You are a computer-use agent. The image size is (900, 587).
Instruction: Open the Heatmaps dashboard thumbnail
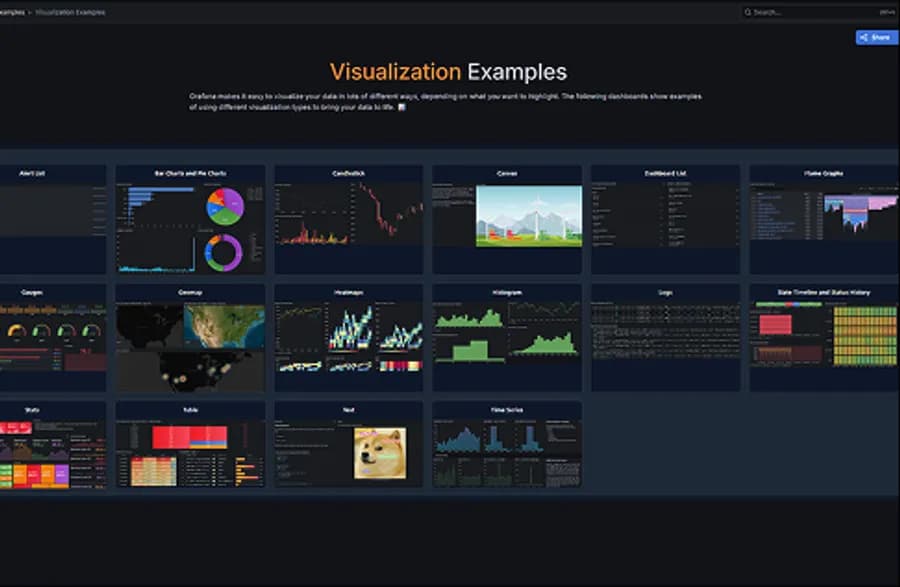pyautogui.click(x=349, y=338)
